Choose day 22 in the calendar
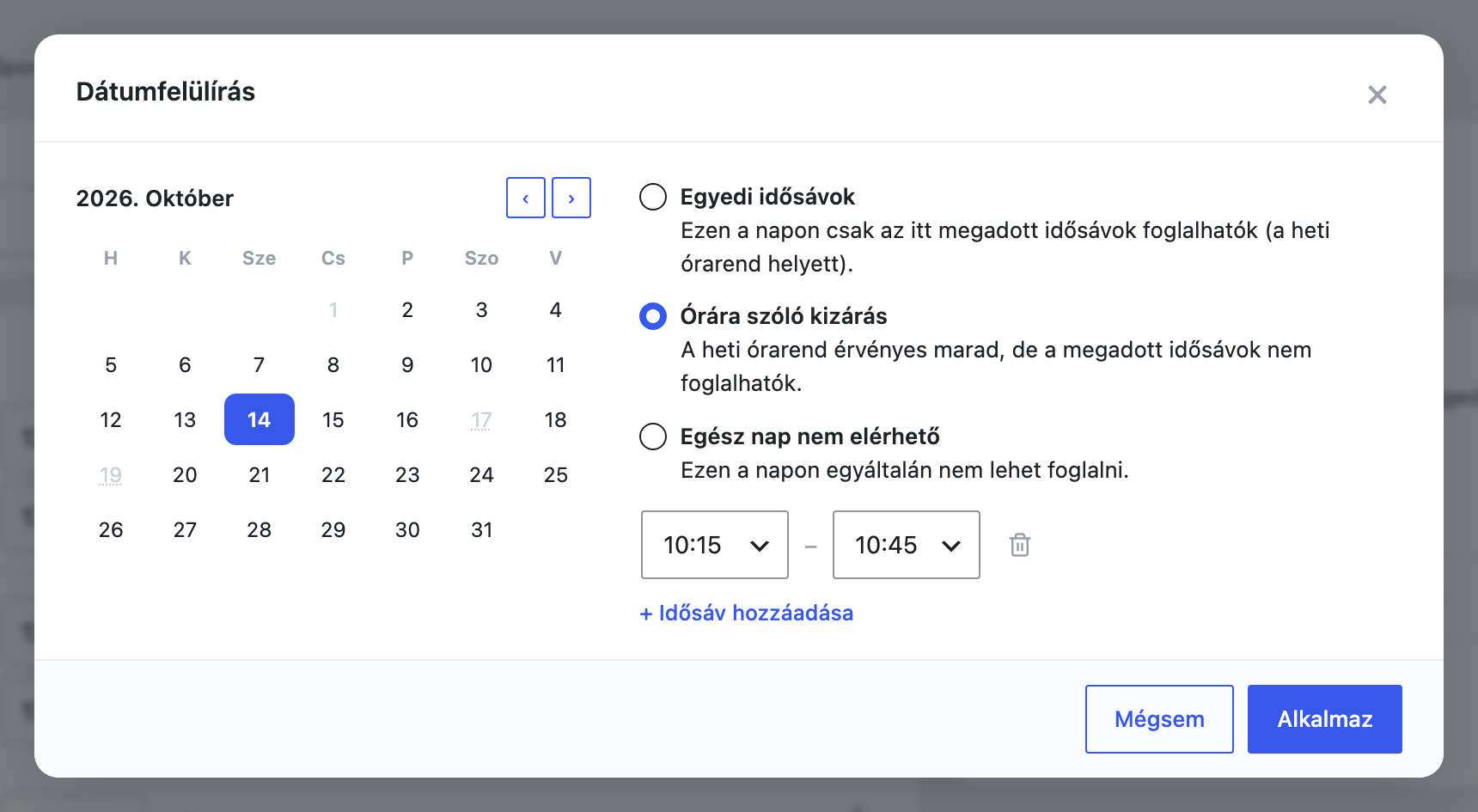This screenshot has width=1478, height=812. click(333, 474)
